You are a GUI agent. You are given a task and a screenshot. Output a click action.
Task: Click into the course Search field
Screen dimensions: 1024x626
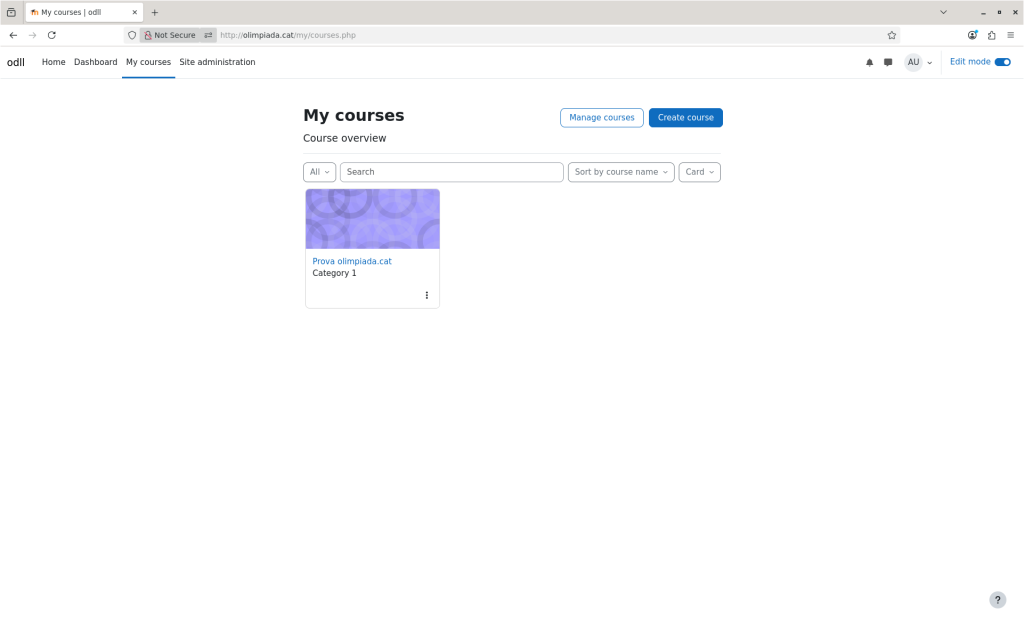451,172
